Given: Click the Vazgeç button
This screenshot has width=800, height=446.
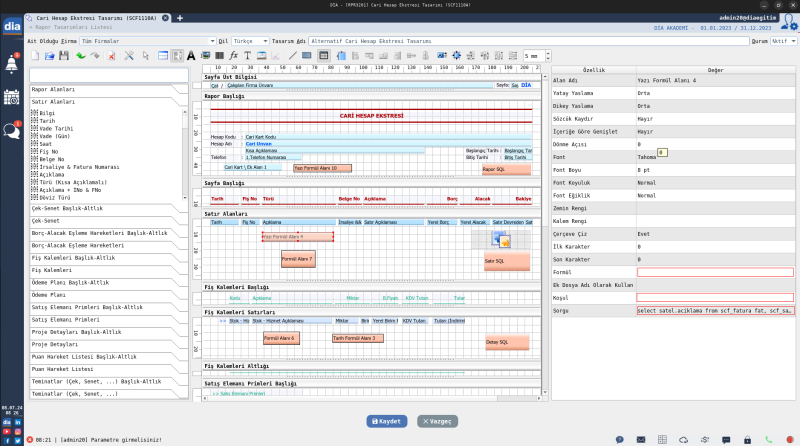Looking at the screenshot, I should click(x=438, y=421).
